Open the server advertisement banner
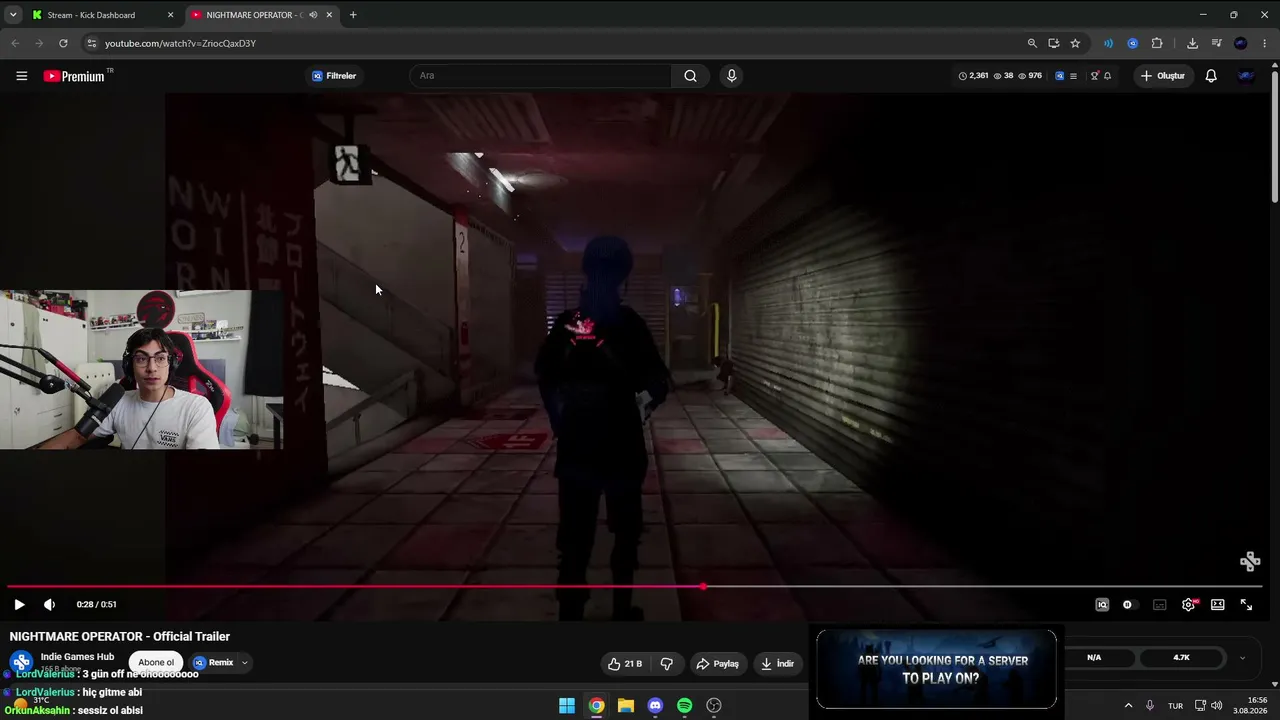The height and width of the screenshot is (720, 1280). coord(936,669)
